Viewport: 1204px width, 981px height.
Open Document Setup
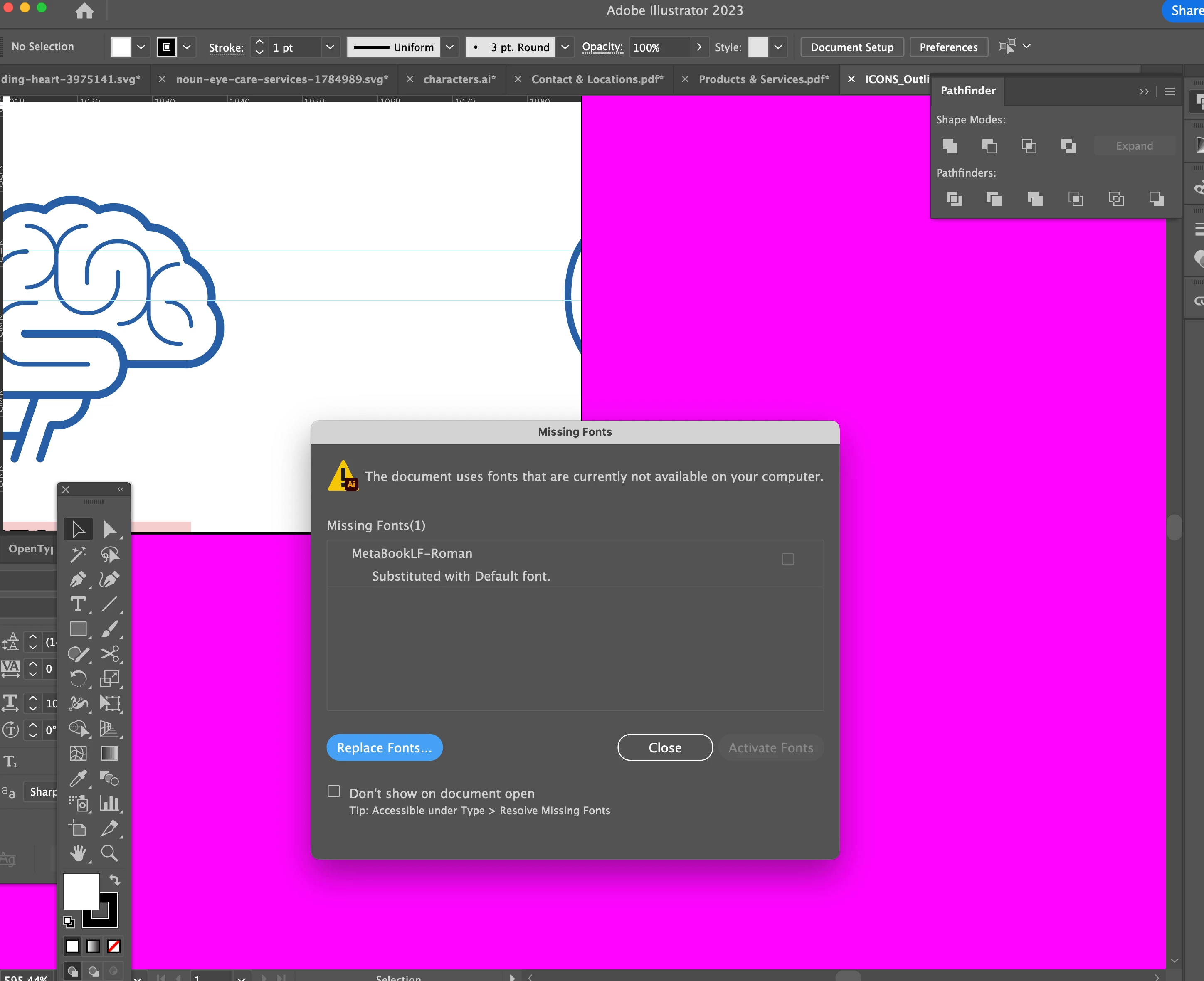[x=852, y=47]
